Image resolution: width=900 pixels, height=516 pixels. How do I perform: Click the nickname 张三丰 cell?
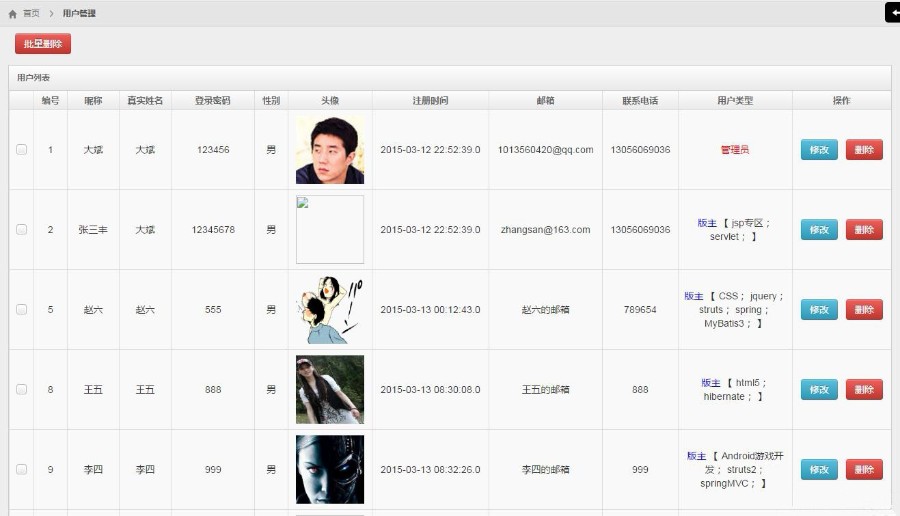tap(93, 230)
